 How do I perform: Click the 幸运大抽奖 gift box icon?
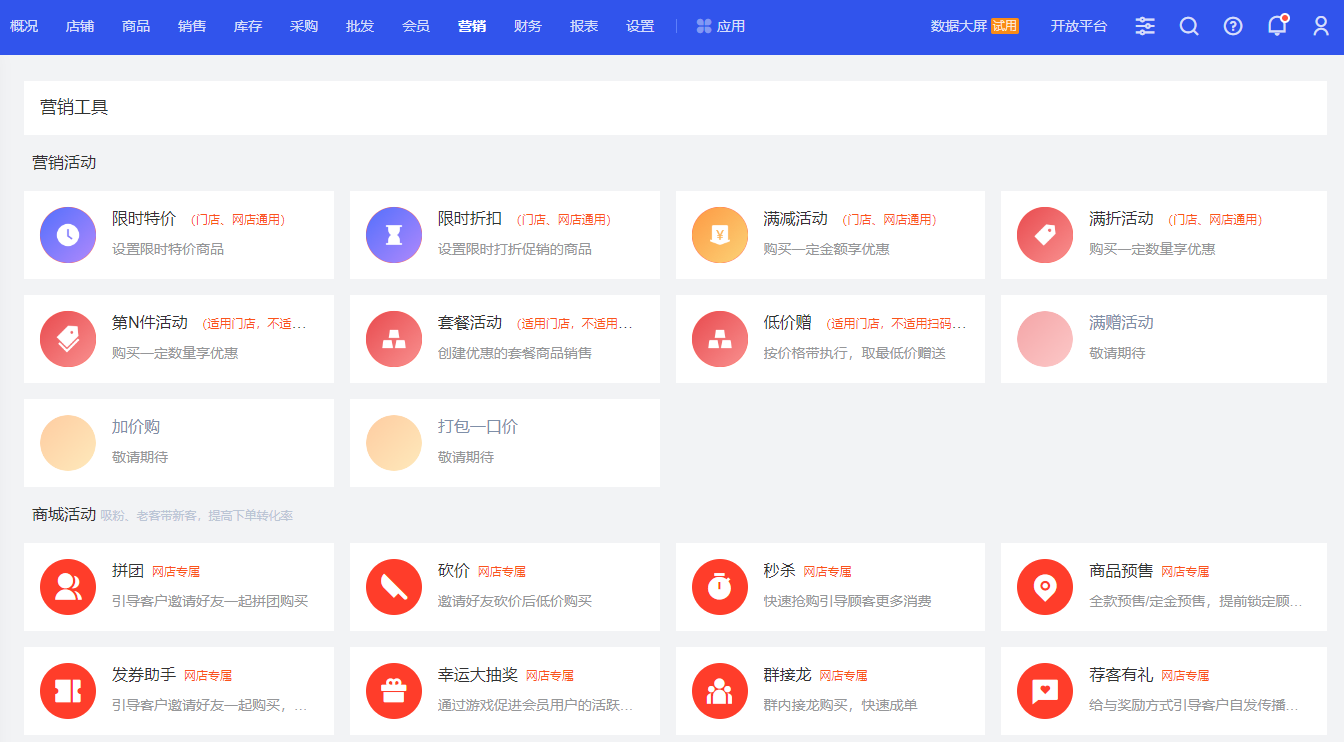(x=394, y=691)
